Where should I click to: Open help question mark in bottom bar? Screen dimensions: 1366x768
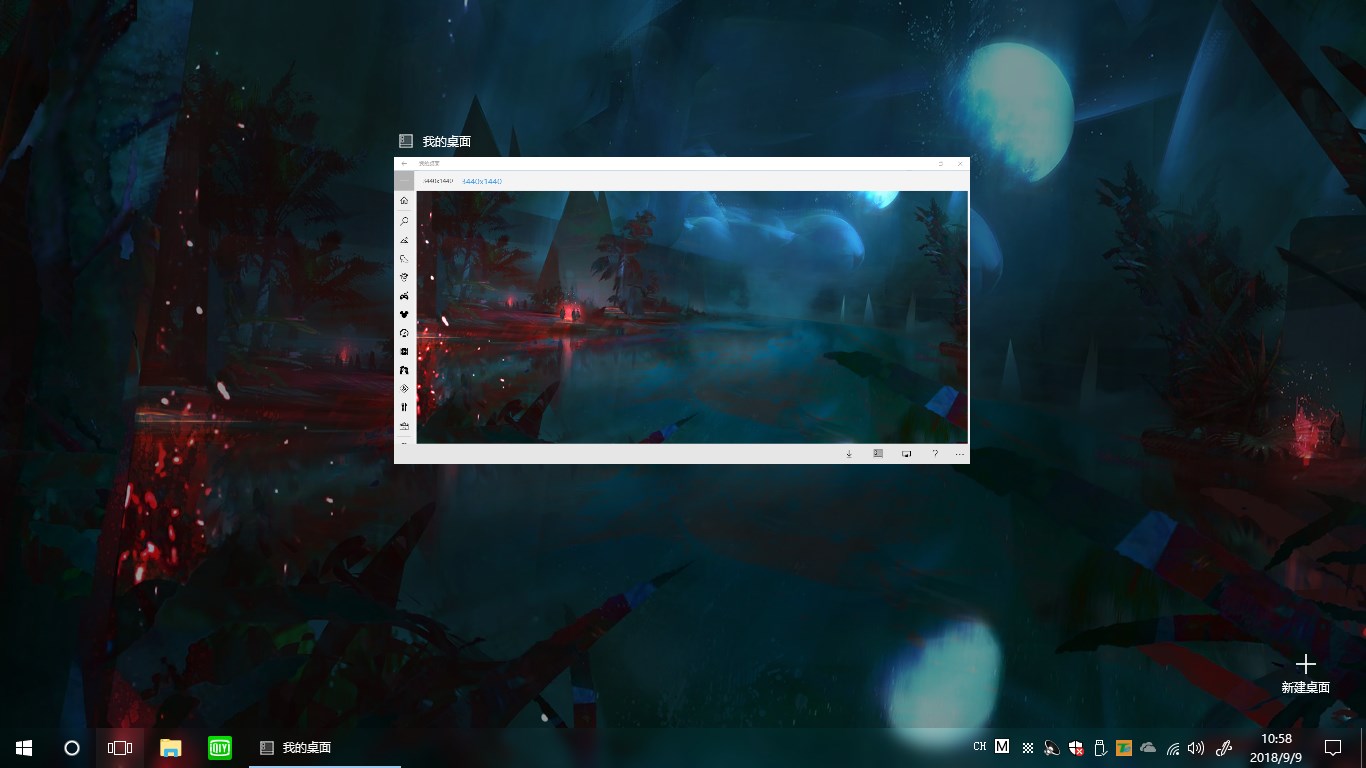935,454
